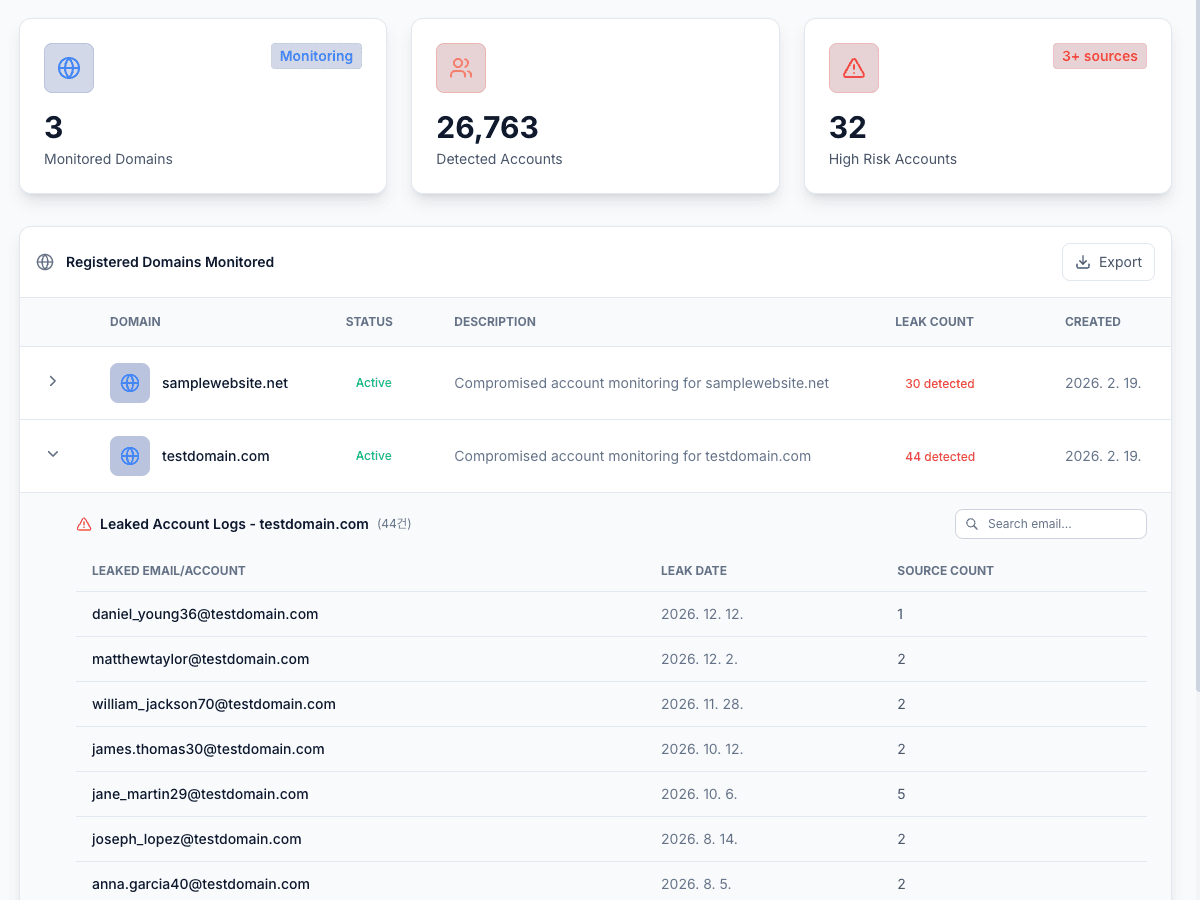Collapse the testdomain.com row
1200x900 pixels.
pos(53,454)
